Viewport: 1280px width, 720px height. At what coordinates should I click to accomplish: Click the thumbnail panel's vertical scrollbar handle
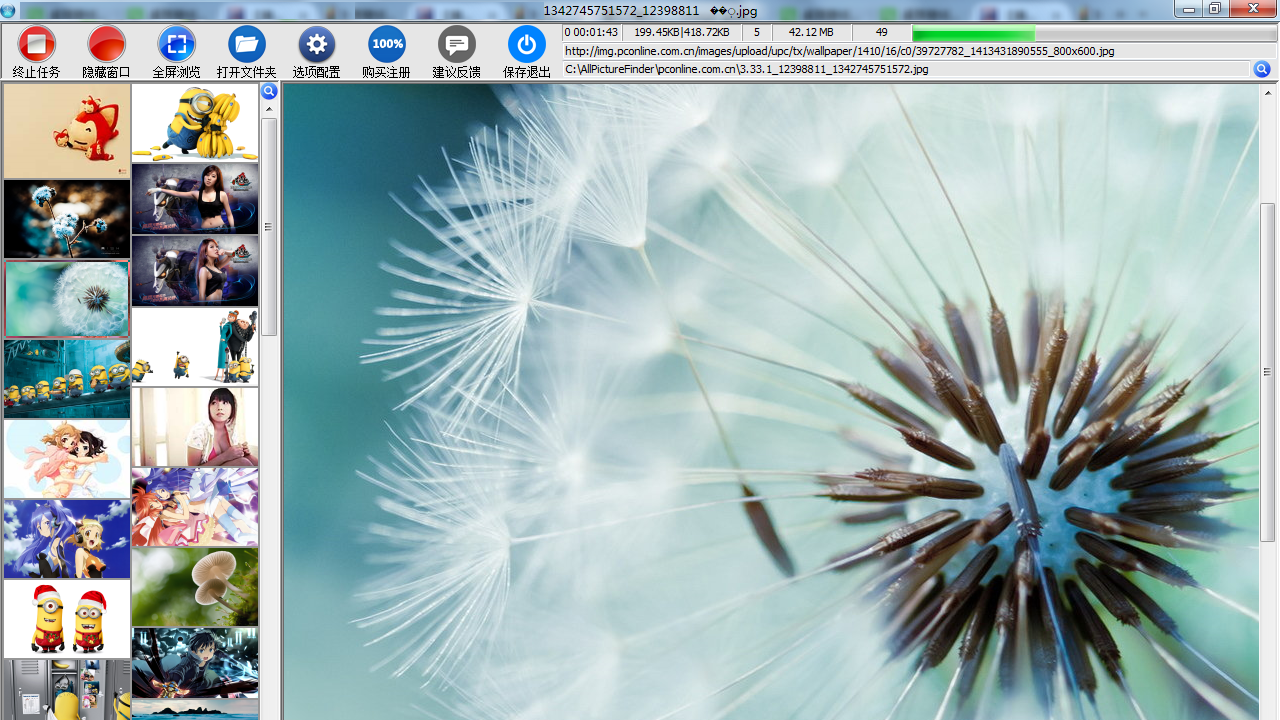point(269,226)
